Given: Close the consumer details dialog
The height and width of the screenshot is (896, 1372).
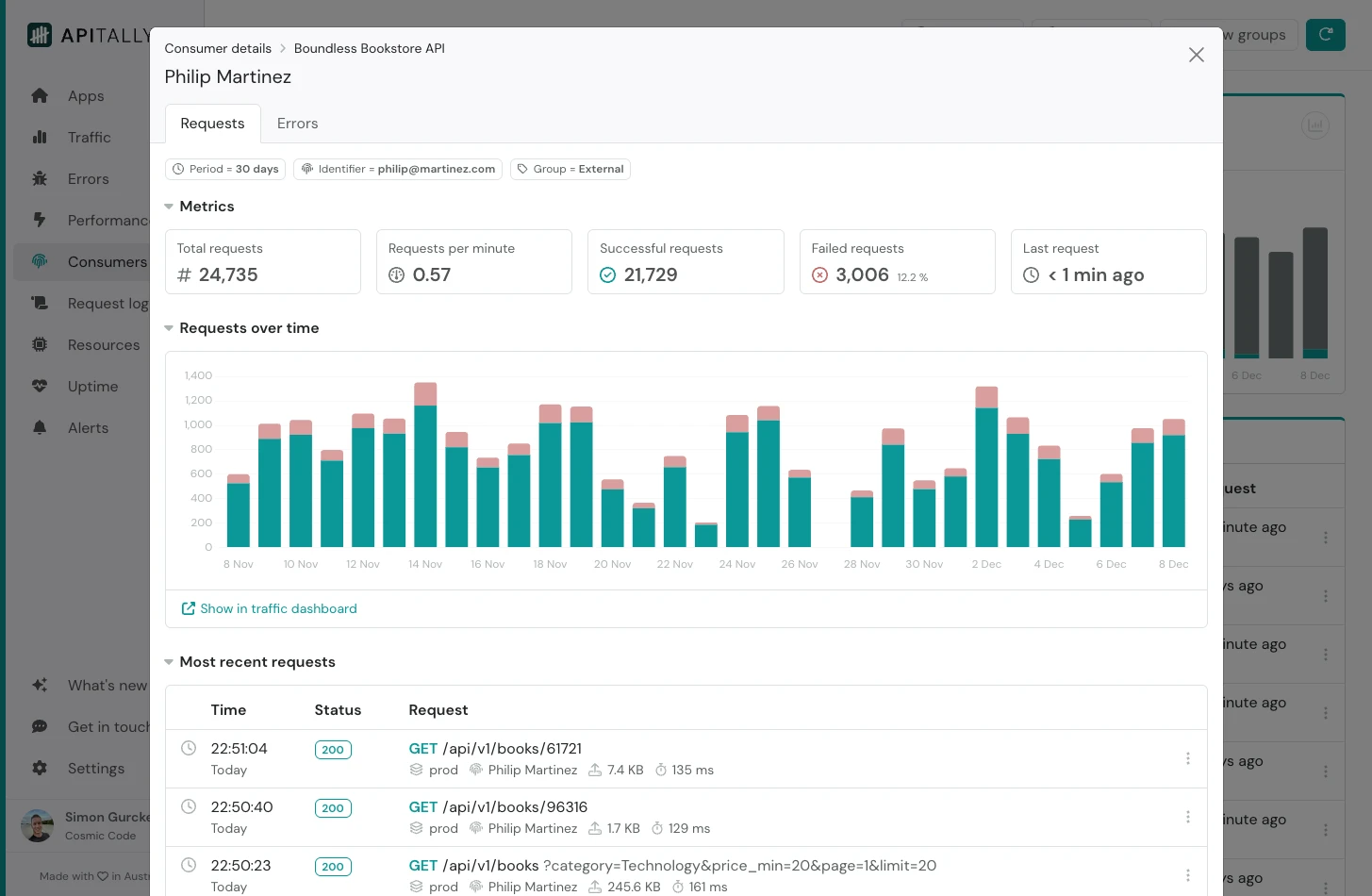Looking at the screenshot, I should tap(1196, 55).
